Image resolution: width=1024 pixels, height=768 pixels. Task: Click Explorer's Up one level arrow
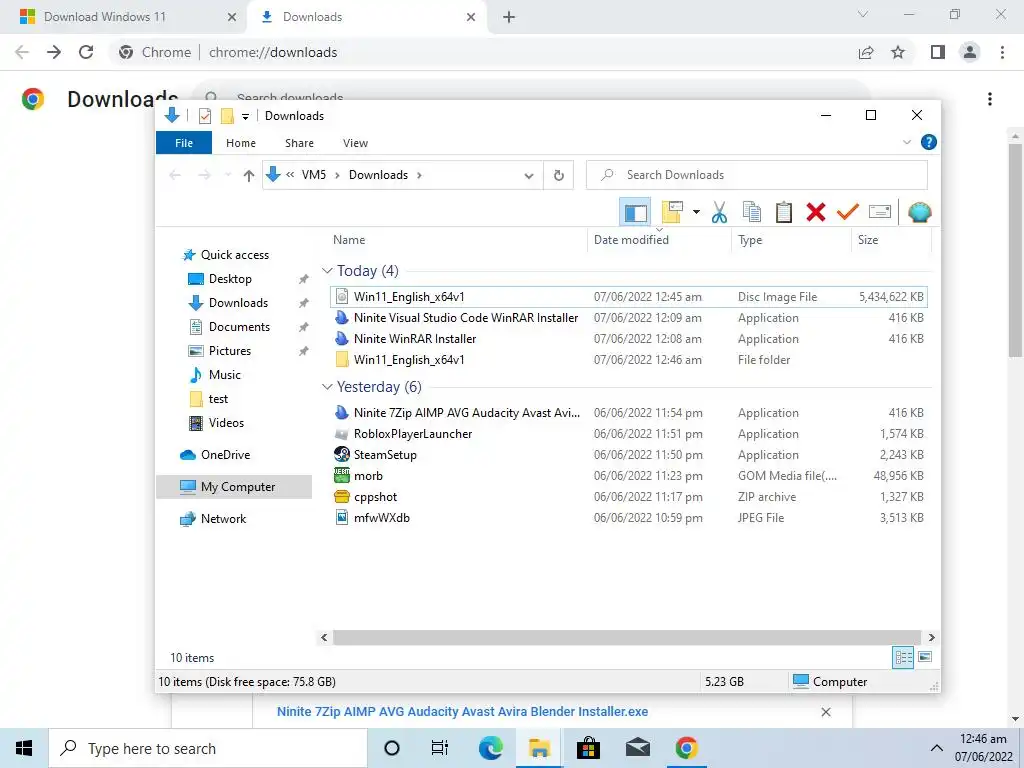tap(248, 175)
